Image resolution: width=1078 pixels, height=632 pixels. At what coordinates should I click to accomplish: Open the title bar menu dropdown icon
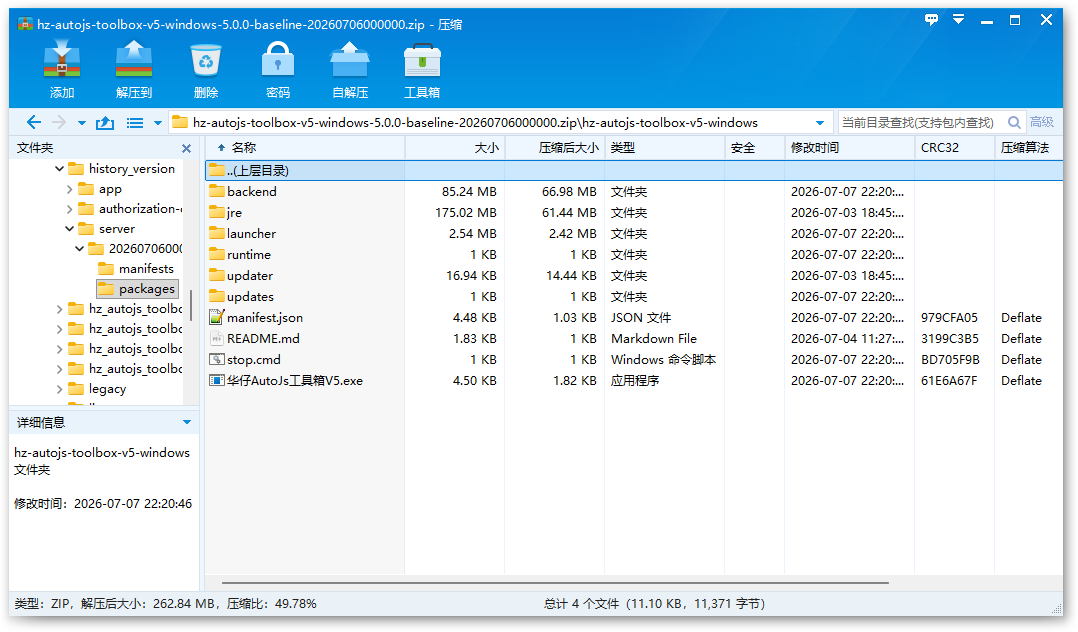[958, 20]
